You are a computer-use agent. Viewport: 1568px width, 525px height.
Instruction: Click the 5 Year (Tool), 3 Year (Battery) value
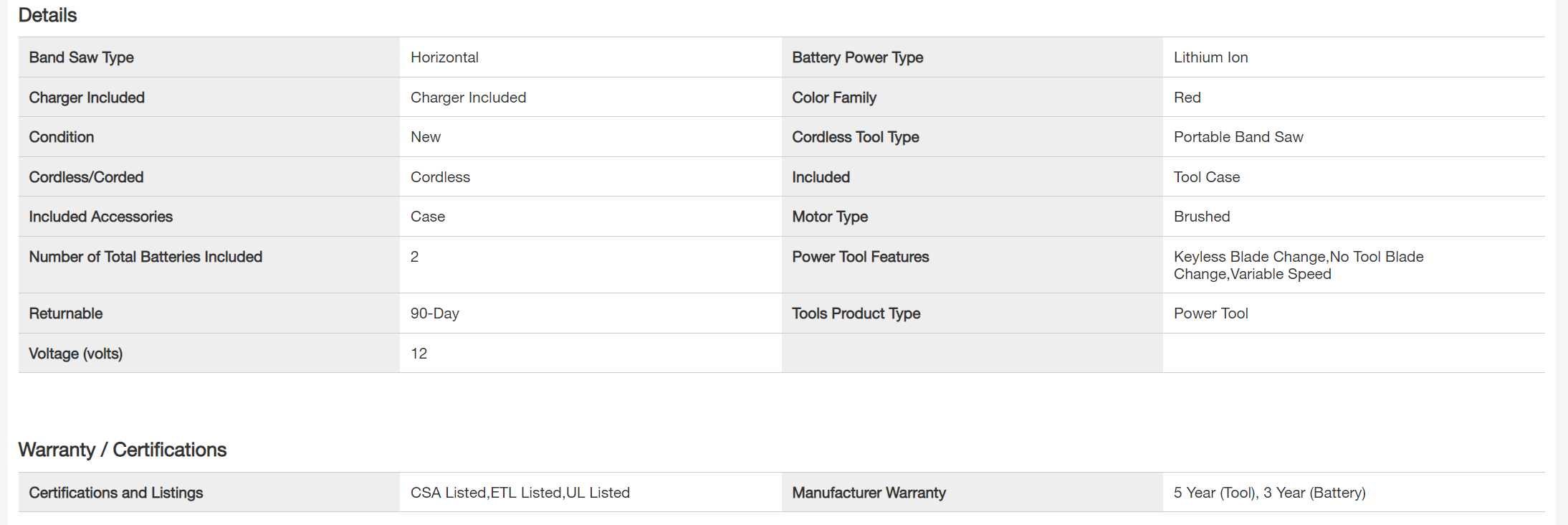pos(1269,493)
